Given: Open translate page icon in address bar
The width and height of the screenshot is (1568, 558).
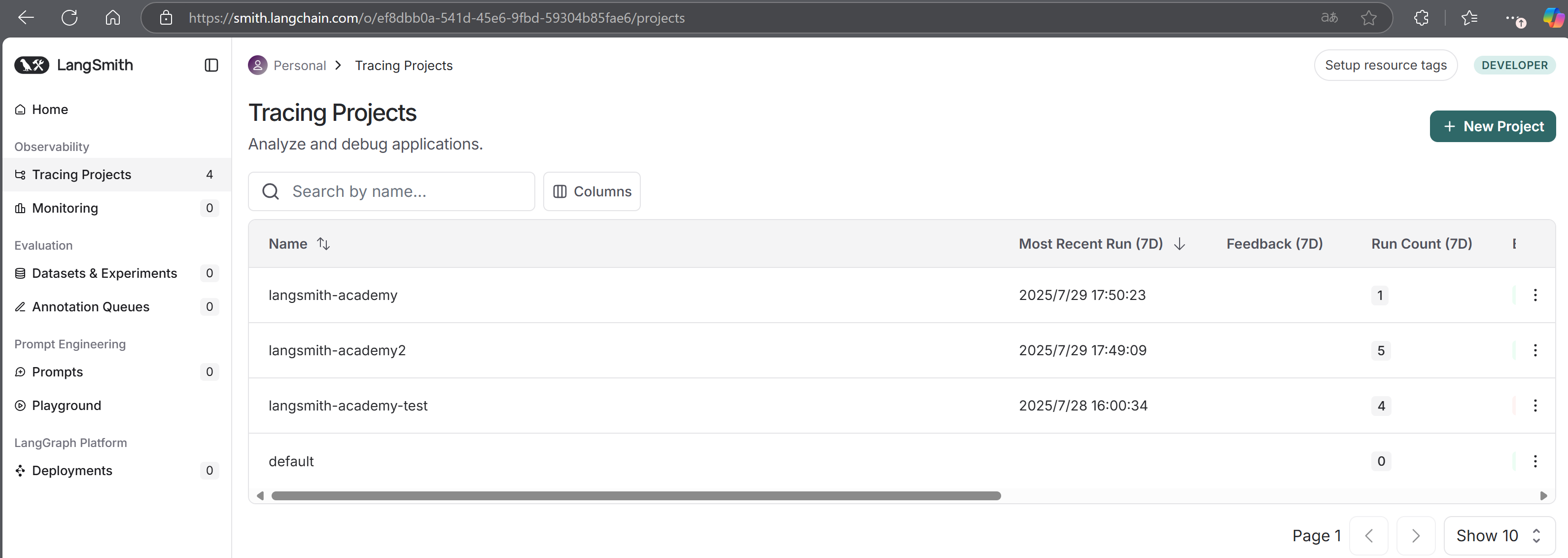Looking at the screenshot, I should click(x=1329, y=18).
